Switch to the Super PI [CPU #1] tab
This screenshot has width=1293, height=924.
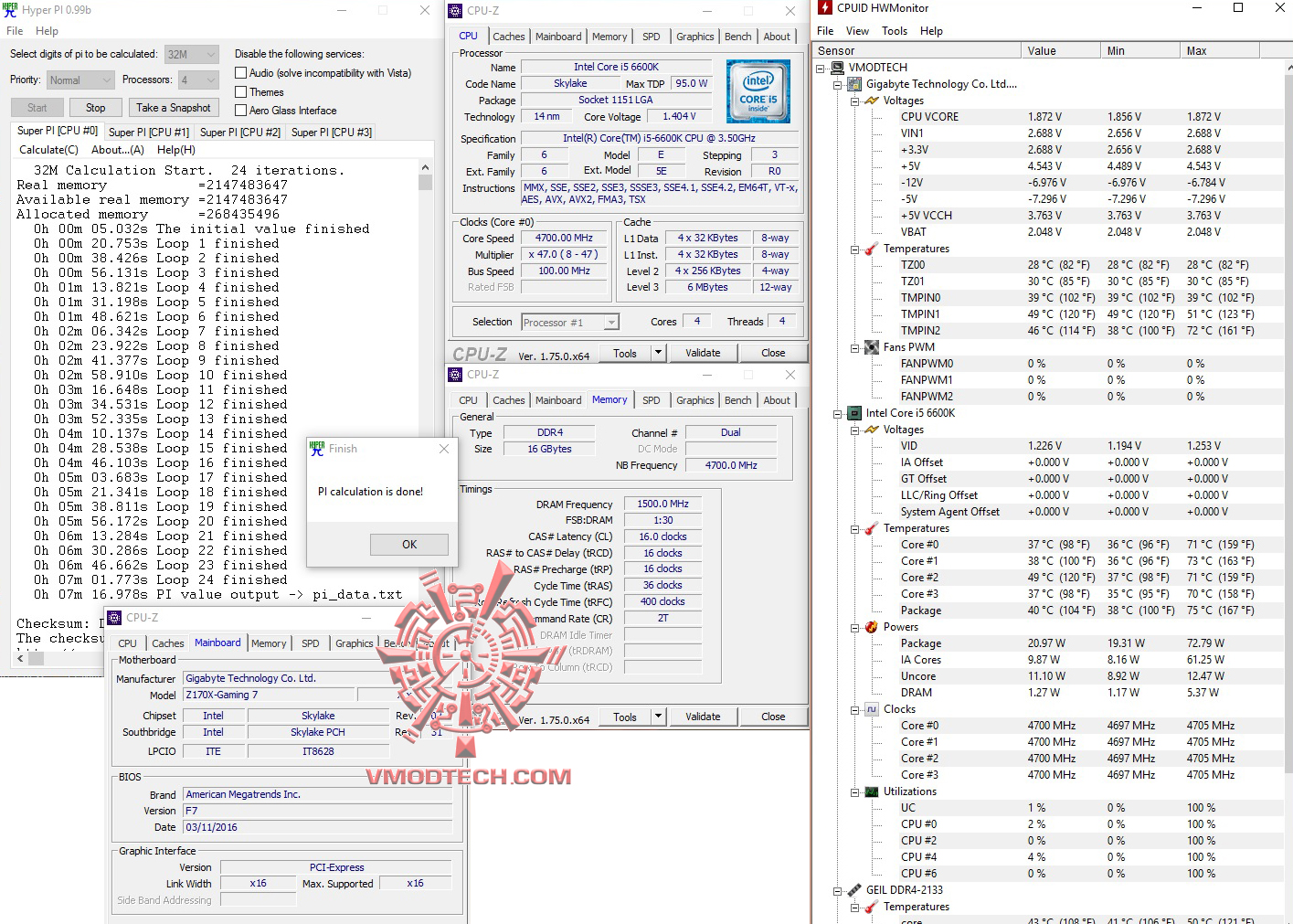point(148,132)
